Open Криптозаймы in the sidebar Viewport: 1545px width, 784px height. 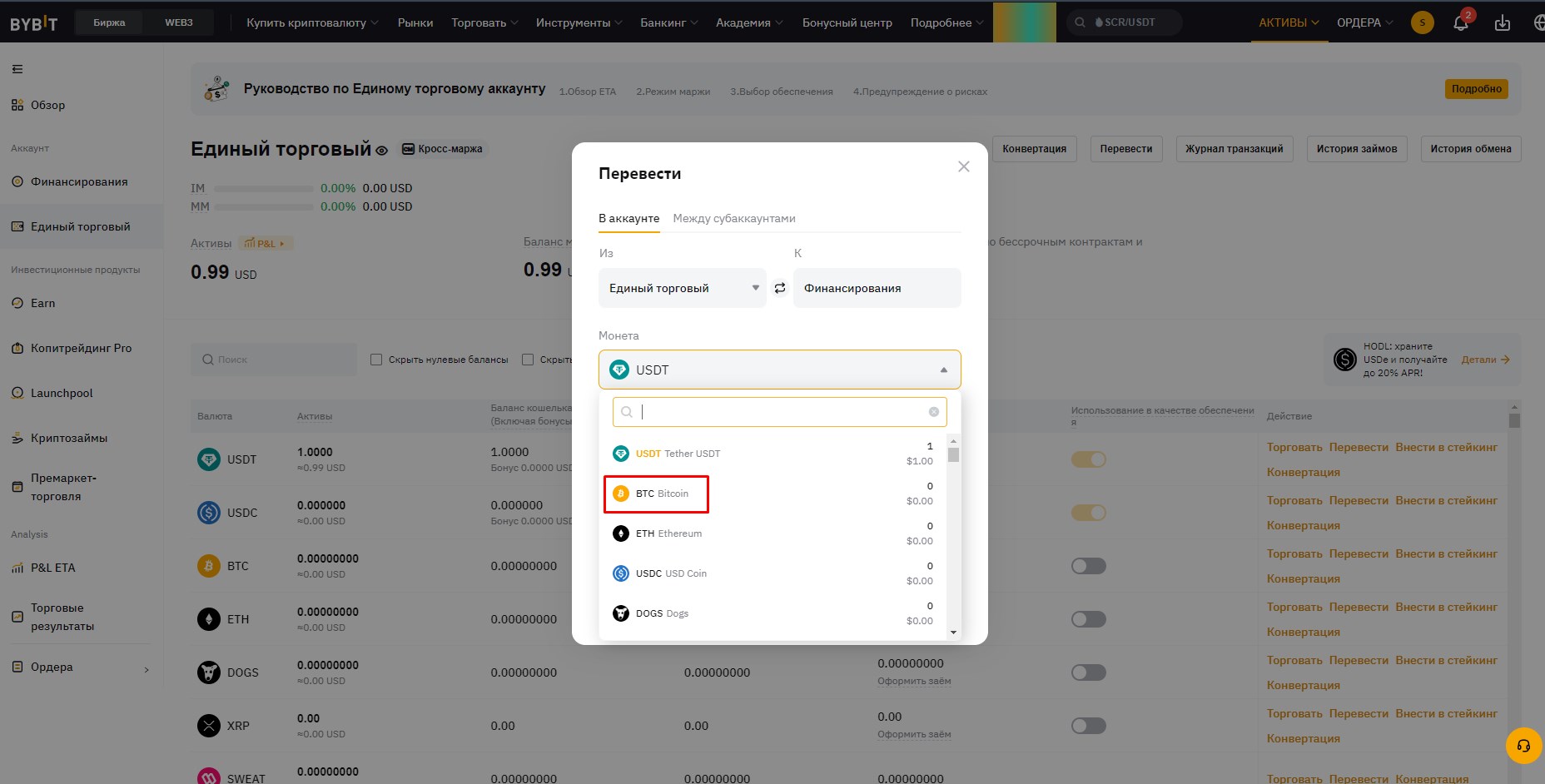(69, 438)
